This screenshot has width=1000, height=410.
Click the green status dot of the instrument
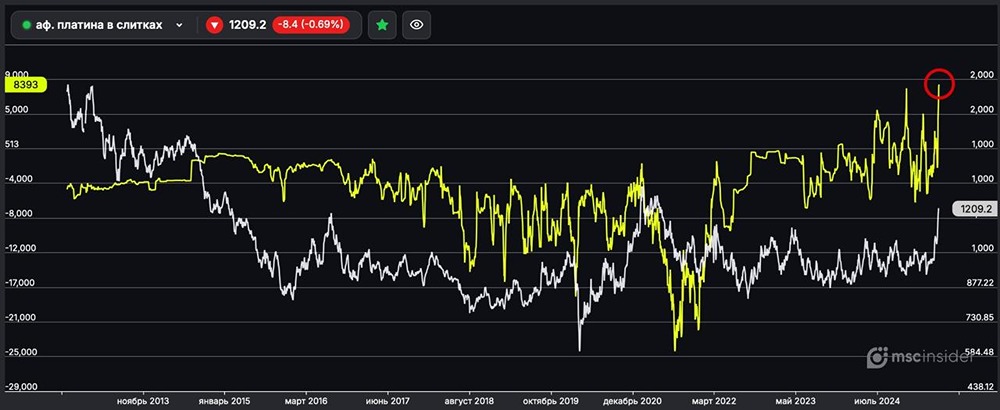coord(26,25)
